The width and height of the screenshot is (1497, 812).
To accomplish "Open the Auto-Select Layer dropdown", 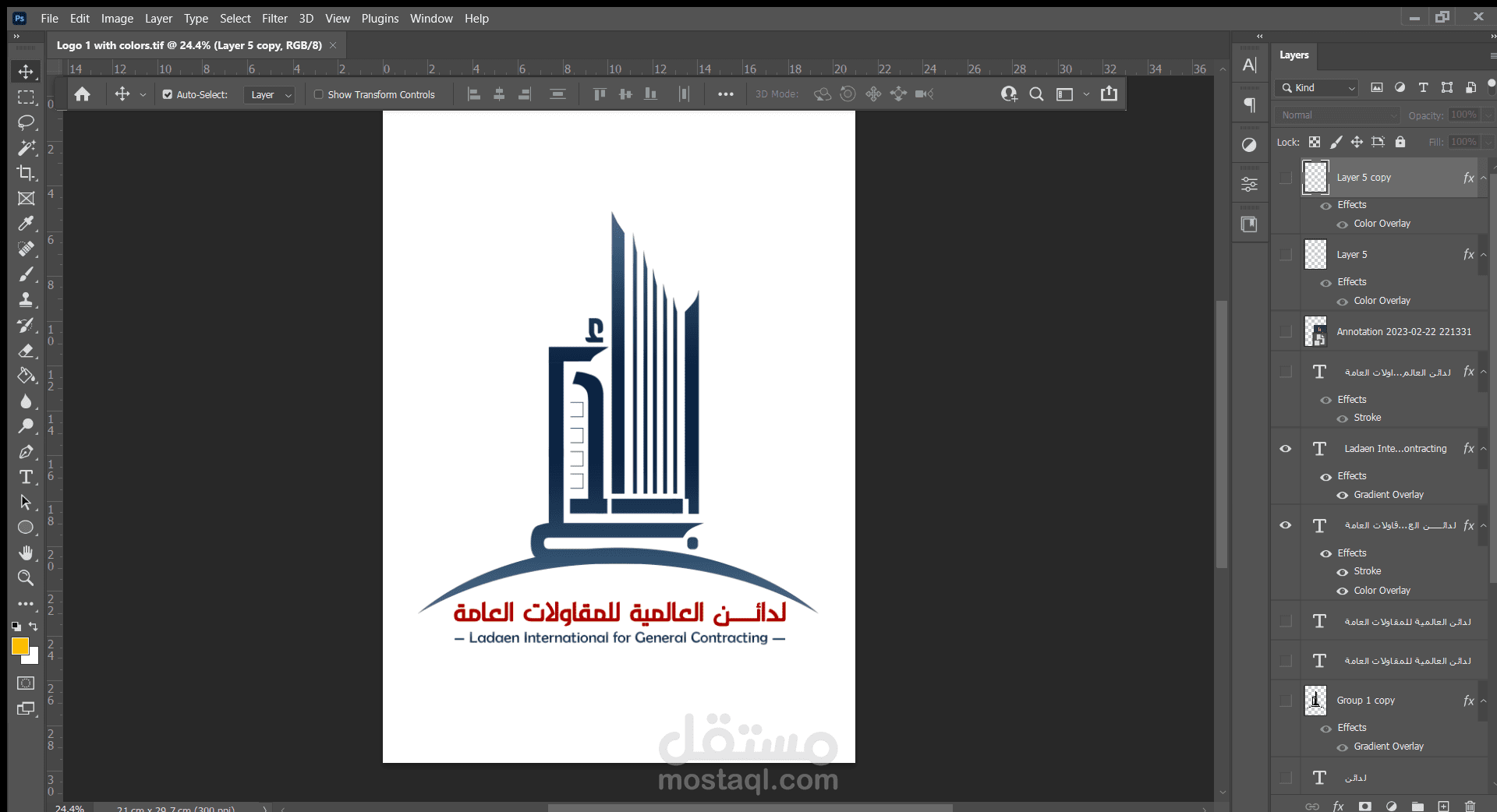I will coord(270,95).
